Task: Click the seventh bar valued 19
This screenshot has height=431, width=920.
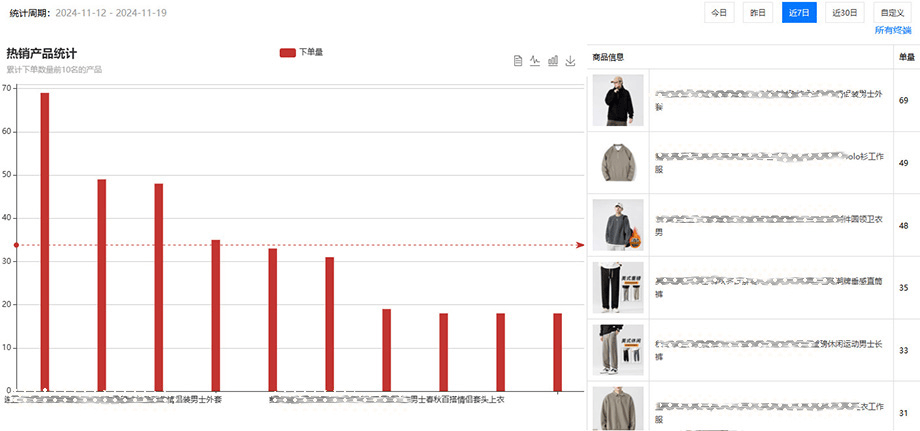Action: [387, 350]
